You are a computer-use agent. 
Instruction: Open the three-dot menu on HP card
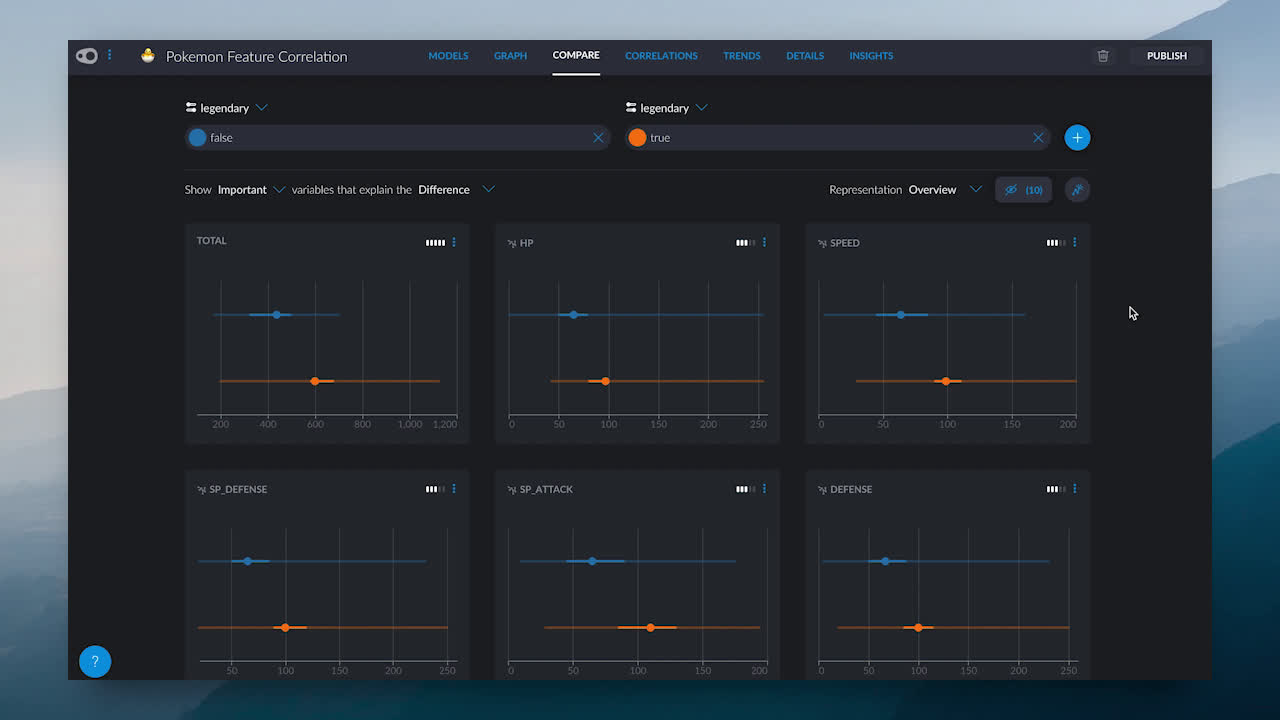coord(764,242)
